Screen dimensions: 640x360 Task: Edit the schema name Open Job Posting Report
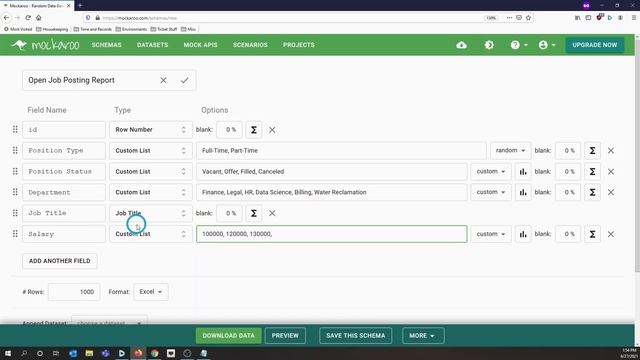coord(90,80)
